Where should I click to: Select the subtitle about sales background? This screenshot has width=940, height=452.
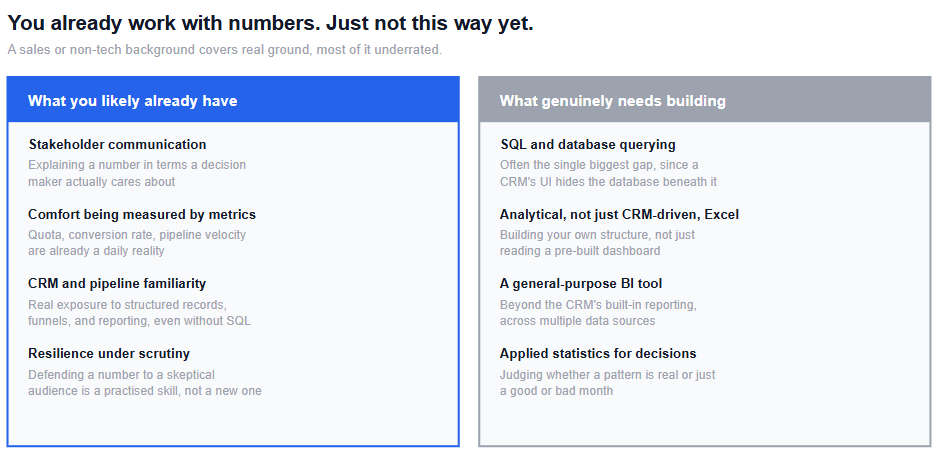tap(225, 50)
